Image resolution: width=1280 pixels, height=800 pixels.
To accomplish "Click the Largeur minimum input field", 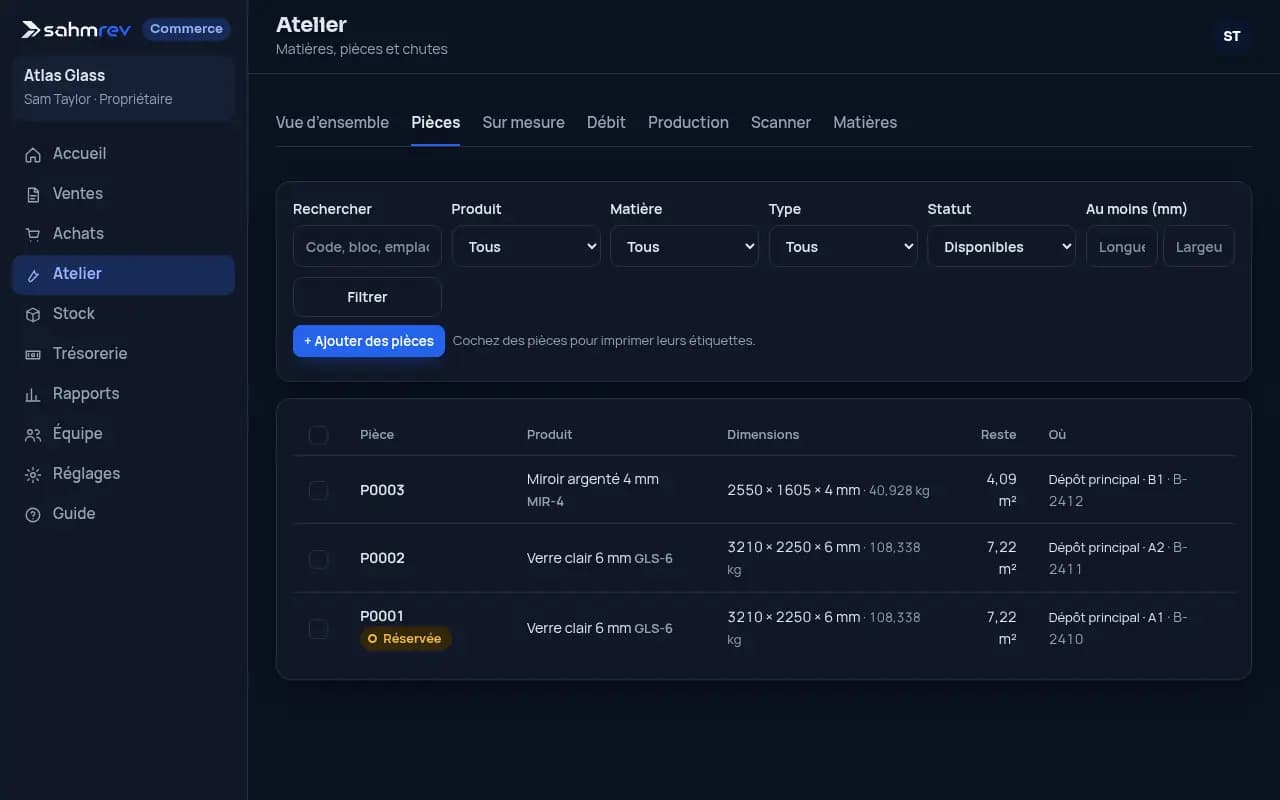I will 1199,247.
